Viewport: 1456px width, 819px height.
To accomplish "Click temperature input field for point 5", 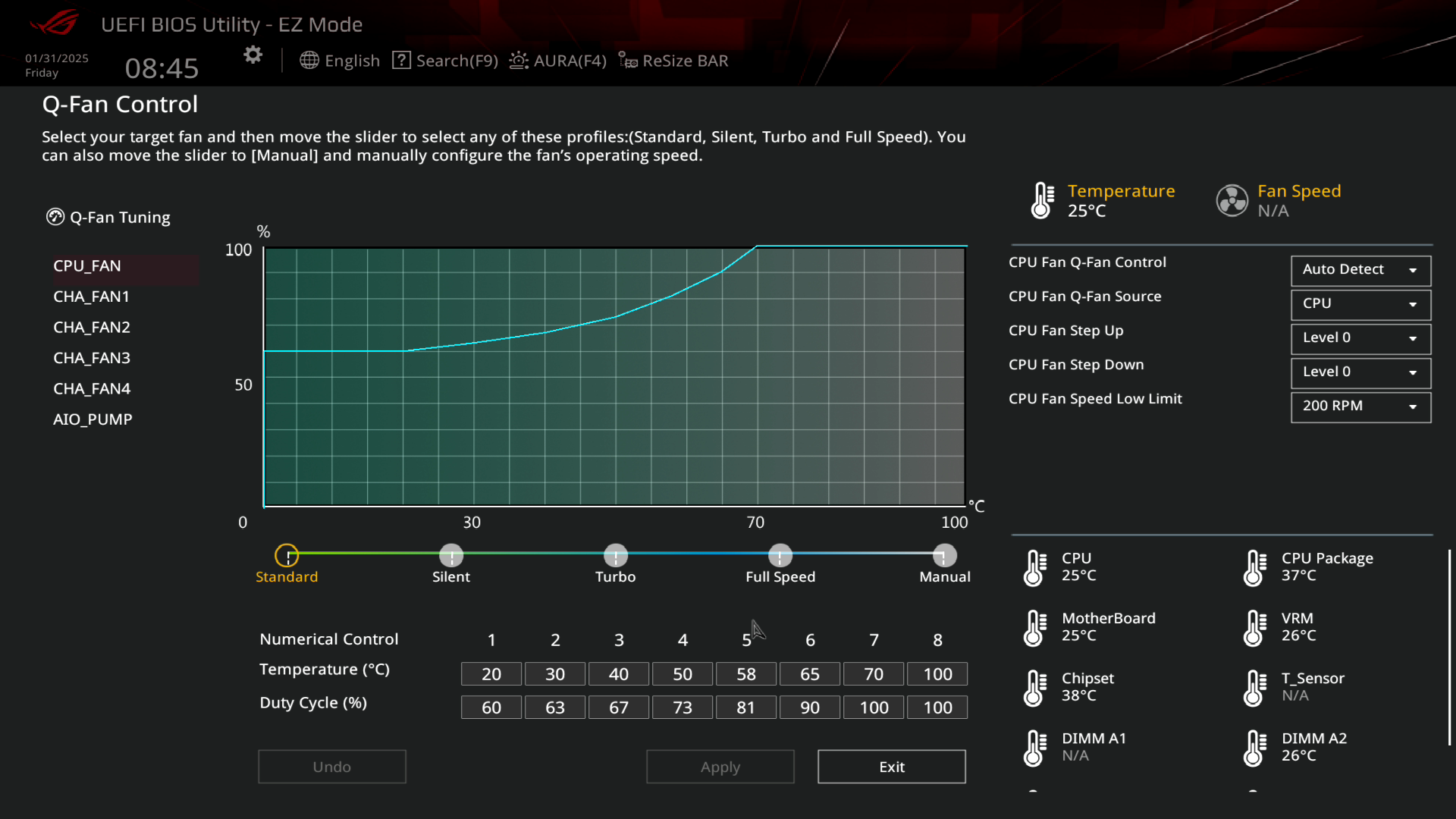I will click(x=746, y=673).
